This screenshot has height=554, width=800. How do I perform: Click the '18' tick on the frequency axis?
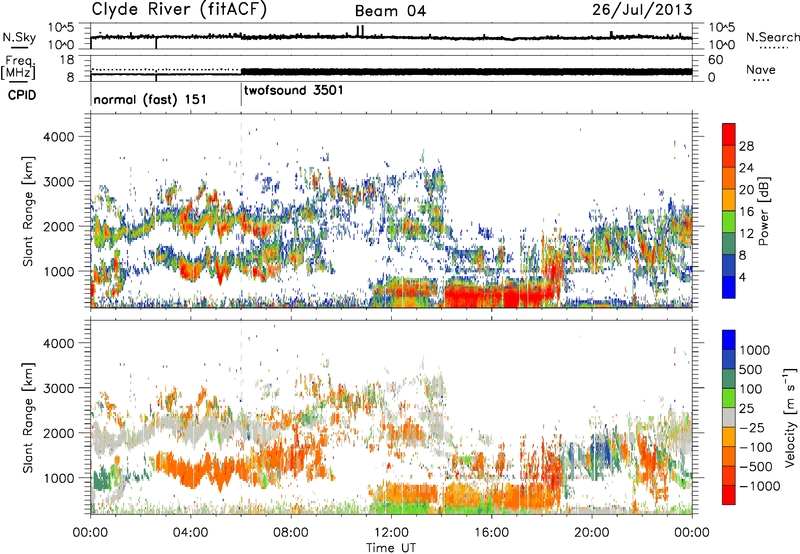click(67, 60)
